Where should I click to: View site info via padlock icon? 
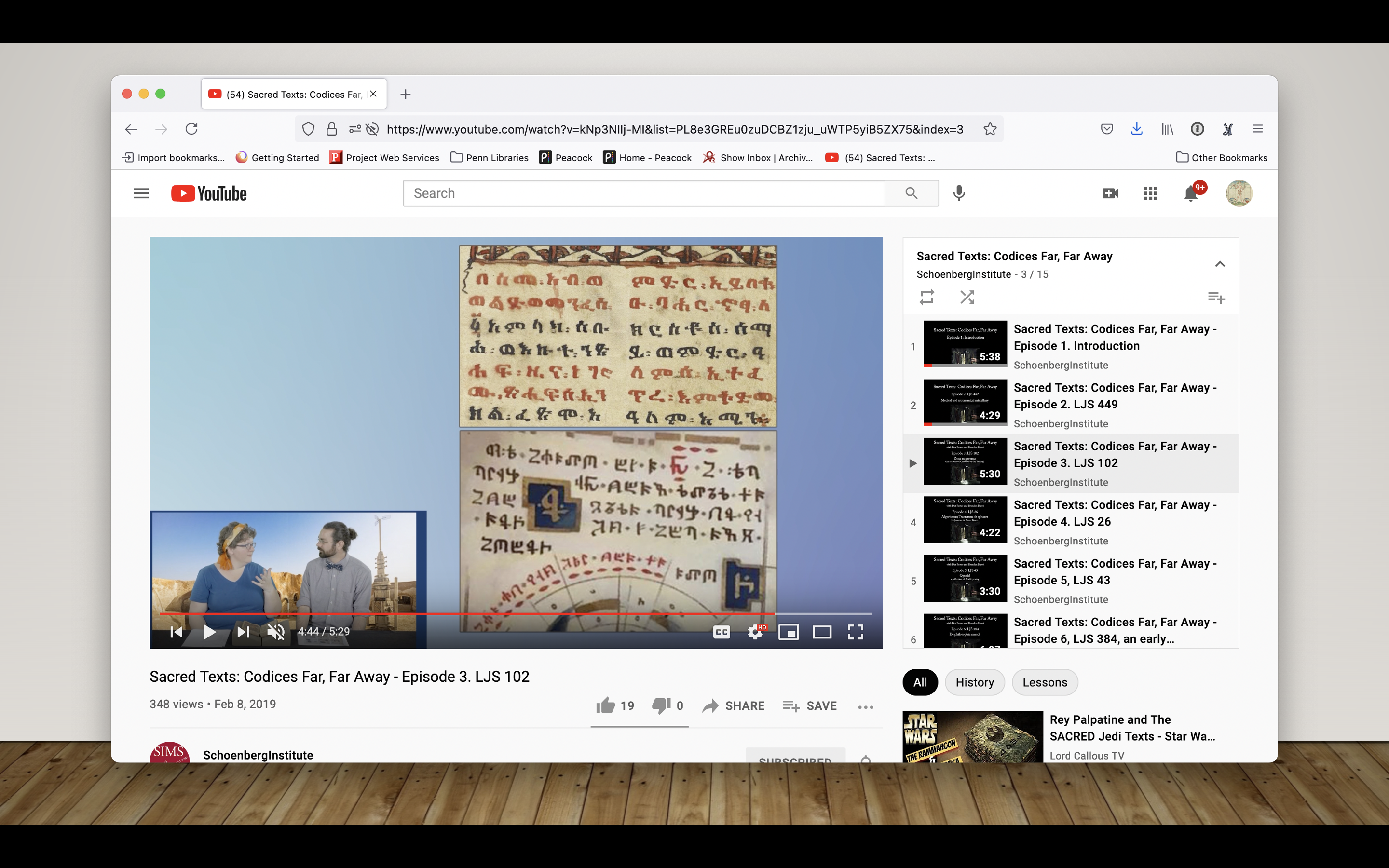click(332, 129)
